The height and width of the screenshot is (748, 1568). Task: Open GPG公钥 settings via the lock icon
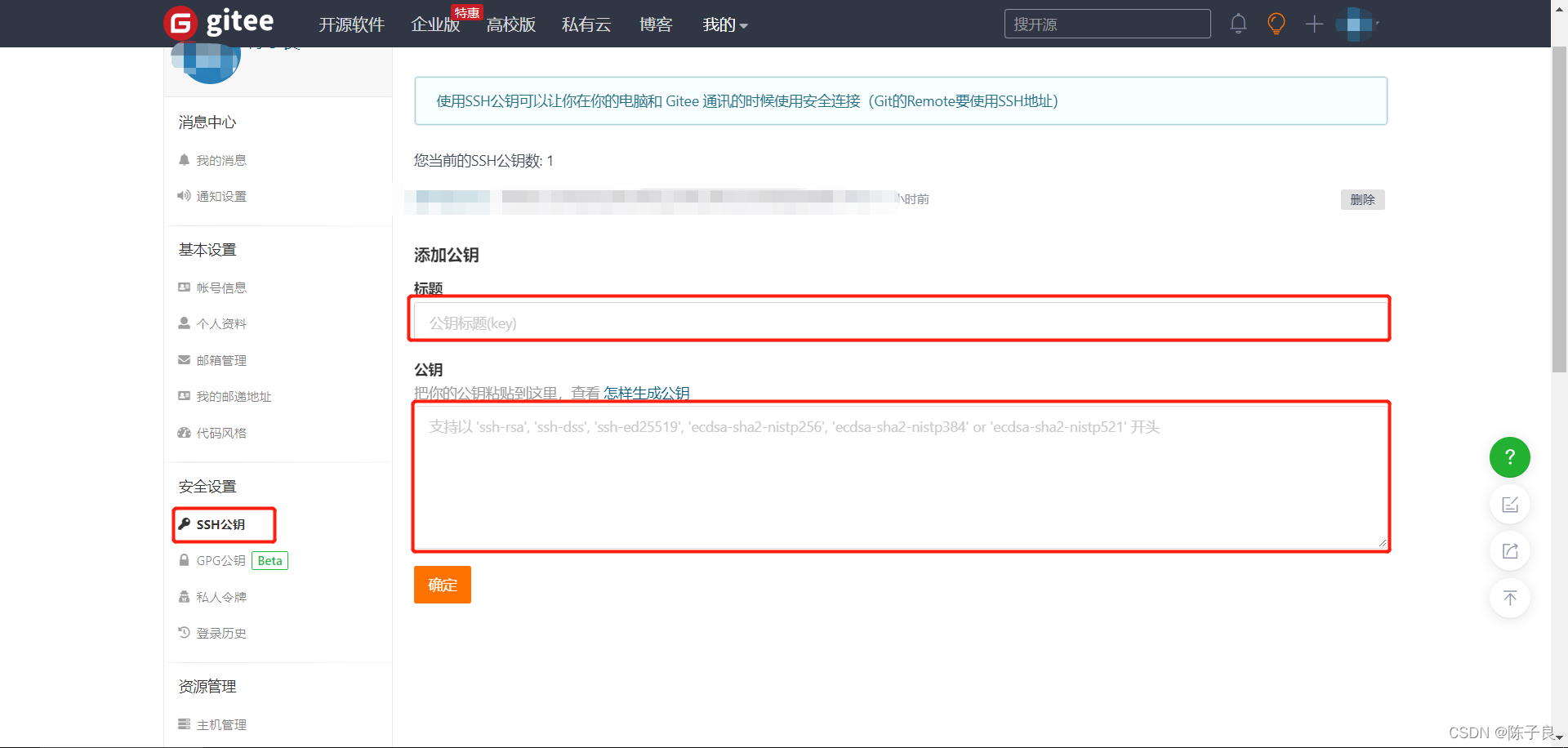click(220, 561)
